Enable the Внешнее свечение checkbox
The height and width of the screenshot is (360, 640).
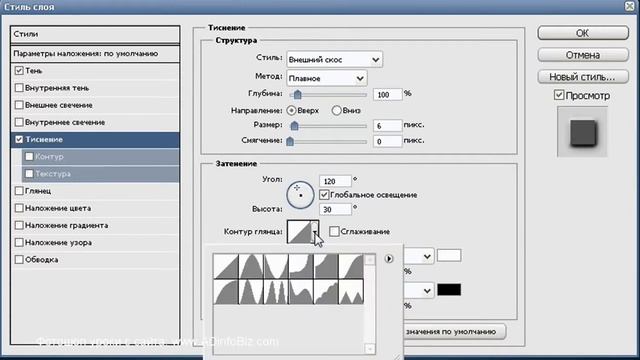point(19,105)
